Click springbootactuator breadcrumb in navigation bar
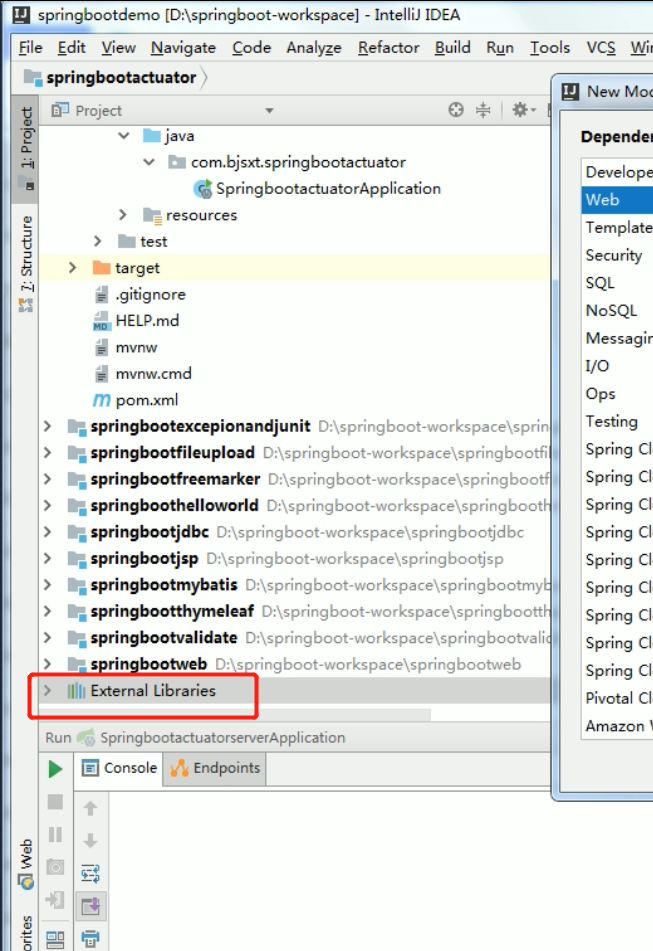653x951 pixels. (x=121, y=78)
